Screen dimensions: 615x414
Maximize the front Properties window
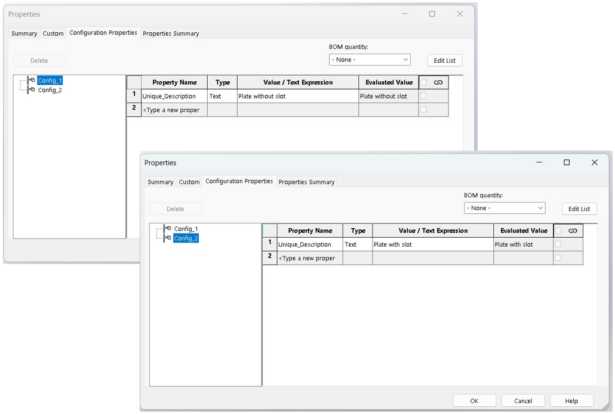[x=566, y=162]
